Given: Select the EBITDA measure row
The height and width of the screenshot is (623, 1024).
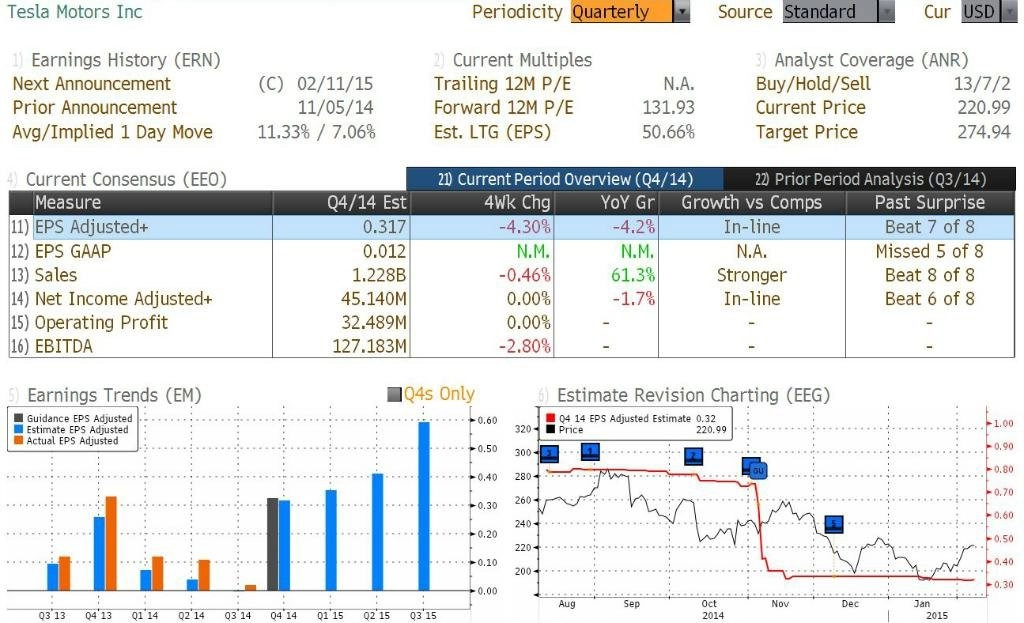Looking at the screenshot, I should [x=512, y=346].
